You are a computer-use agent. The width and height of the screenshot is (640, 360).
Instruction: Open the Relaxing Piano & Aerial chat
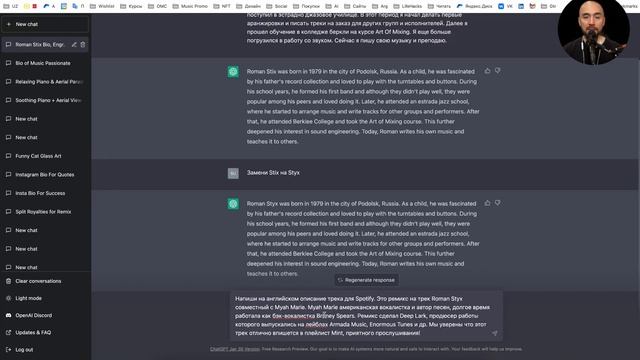point(45,82)
